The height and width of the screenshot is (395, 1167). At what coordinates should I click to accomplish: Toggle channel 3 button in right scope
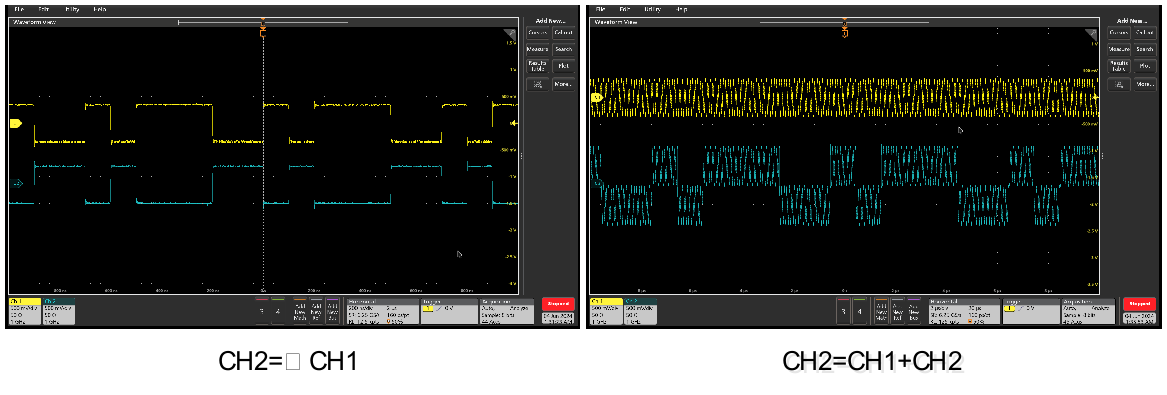842,311
